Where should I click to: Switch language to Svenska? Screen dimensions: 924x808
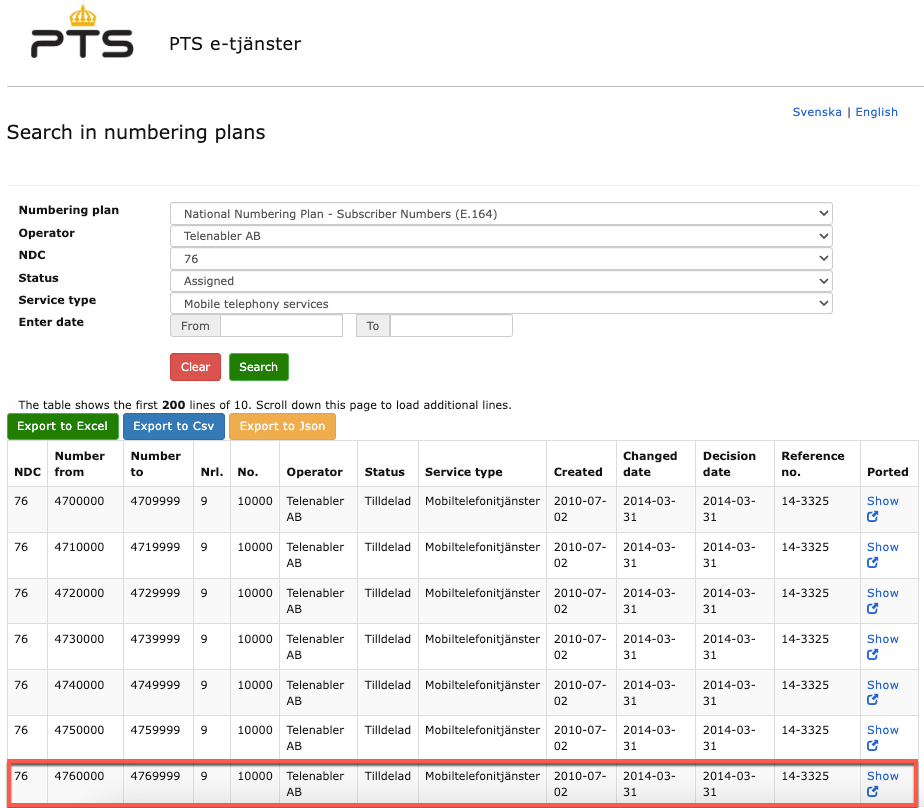pos(817,111)
